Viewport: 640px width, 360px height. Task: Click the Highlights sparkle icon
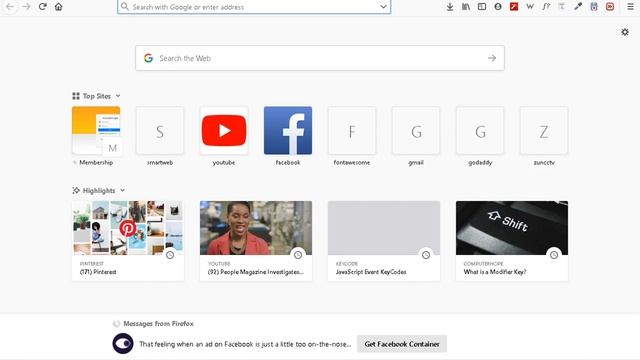pos(76,190)
